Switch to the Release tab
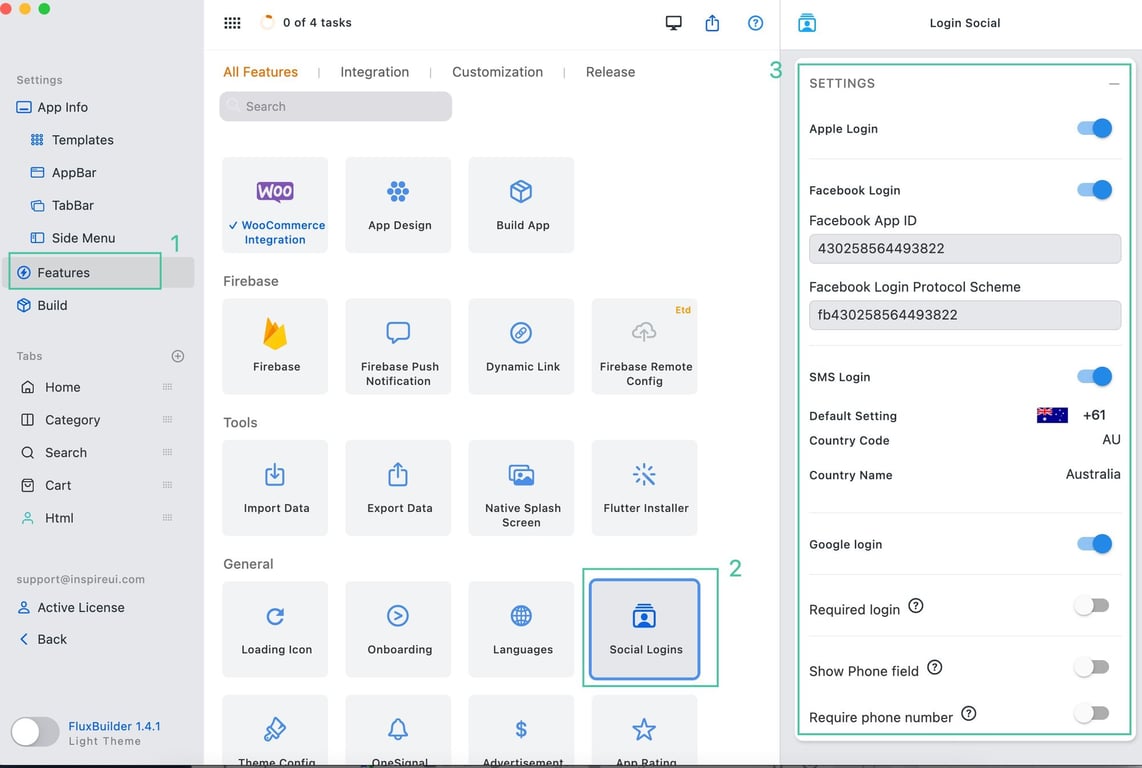The height and width of the screenshot is (768, 1142). point(610,72)
